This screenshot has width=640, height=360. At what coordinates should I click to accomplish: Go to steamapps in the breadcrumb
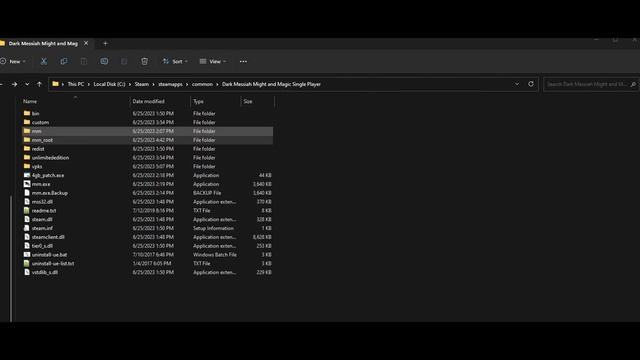point(170,84)
